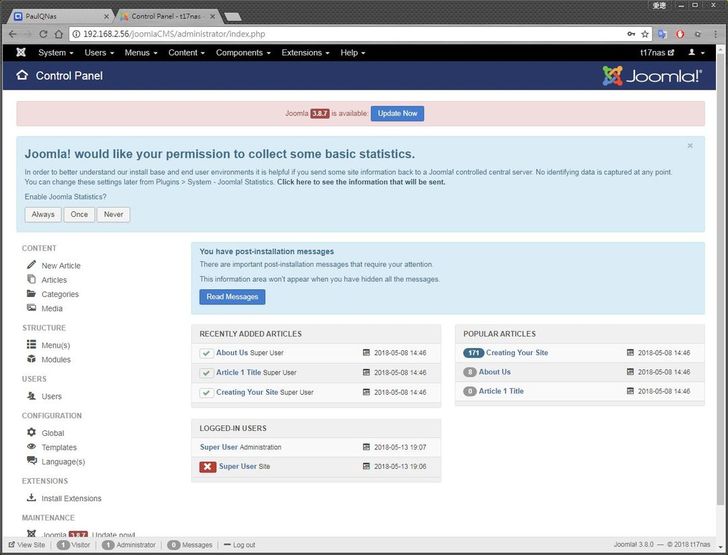Image resolution: width=728 pixels, height=555 pixels.
Task: Click the Update Now button
Action: click(397, 113)
